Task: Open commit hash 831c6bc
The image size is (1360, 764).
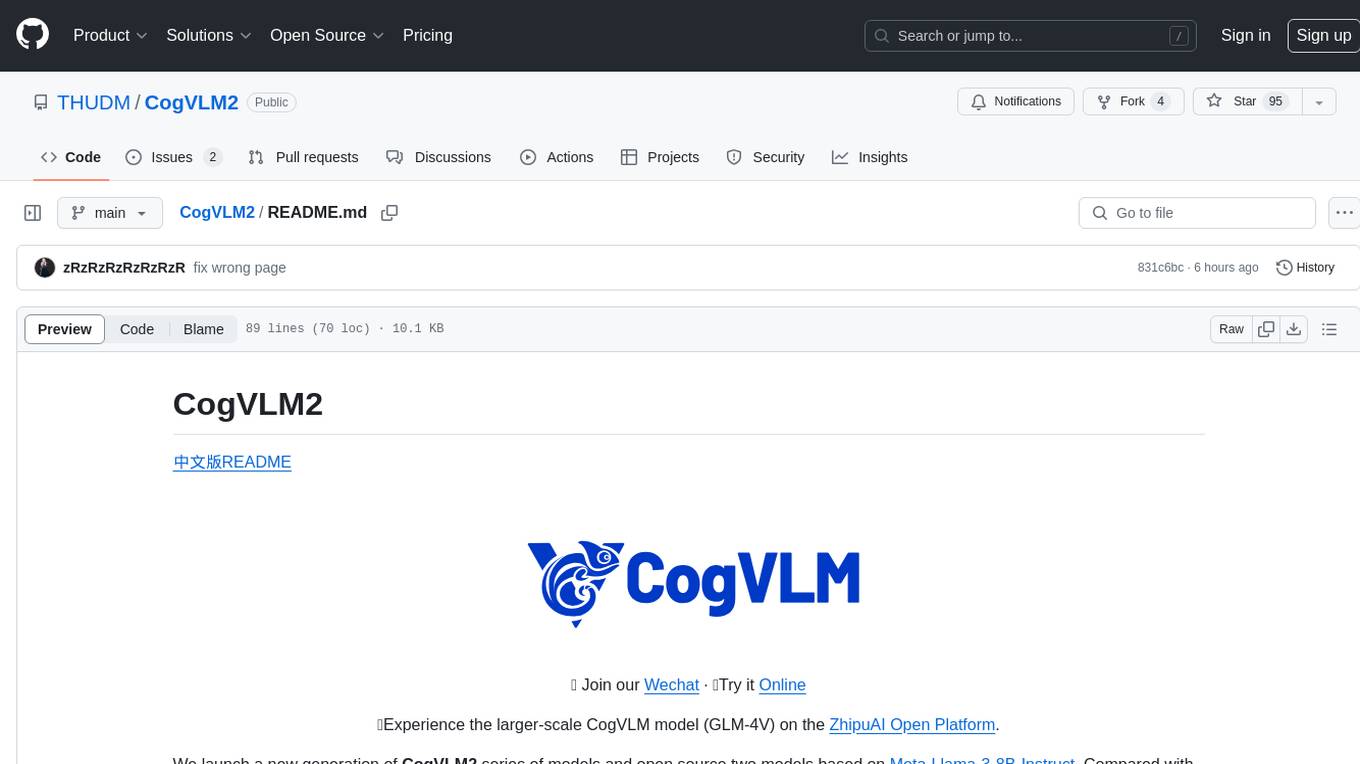Action: tap(1160, 268)
